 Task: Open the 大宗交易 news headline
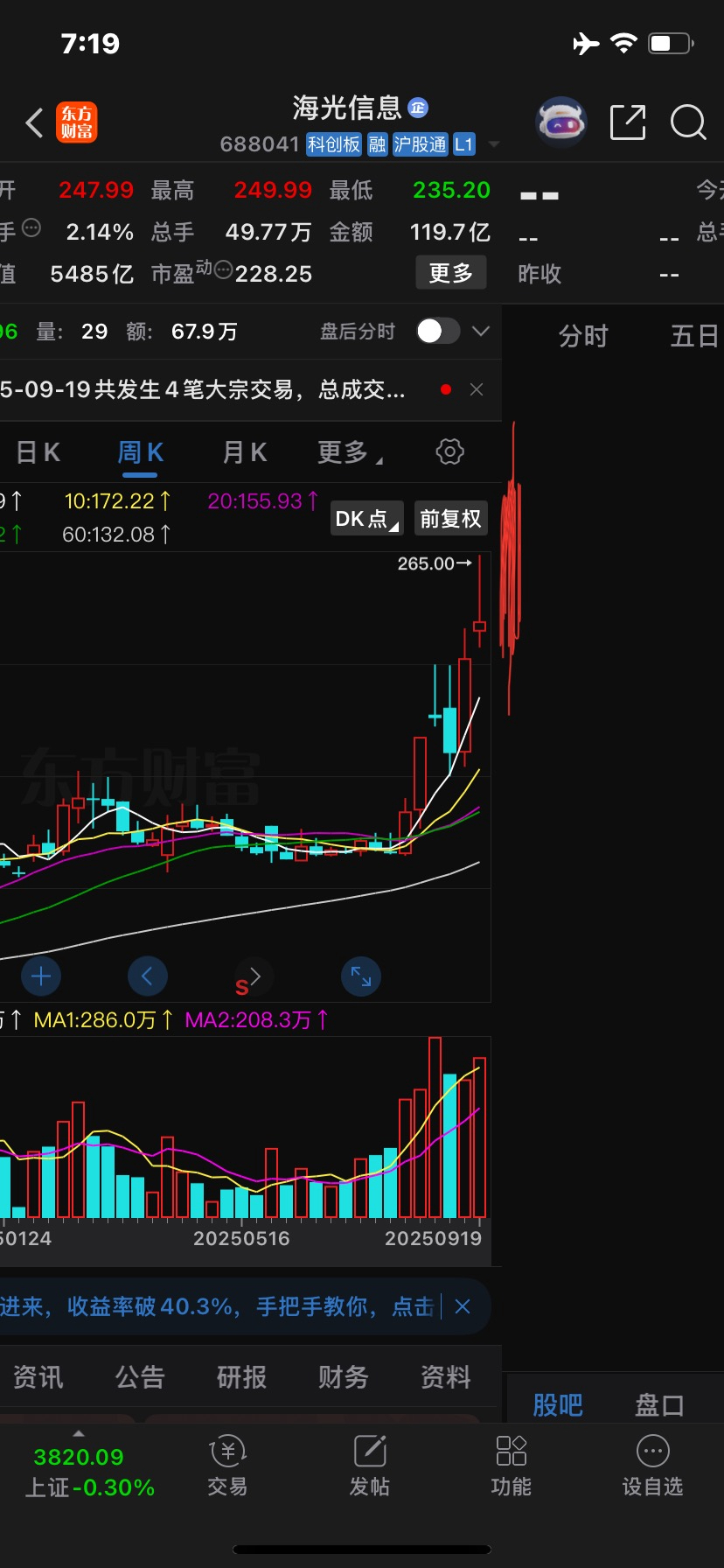(x=203, y=389)
